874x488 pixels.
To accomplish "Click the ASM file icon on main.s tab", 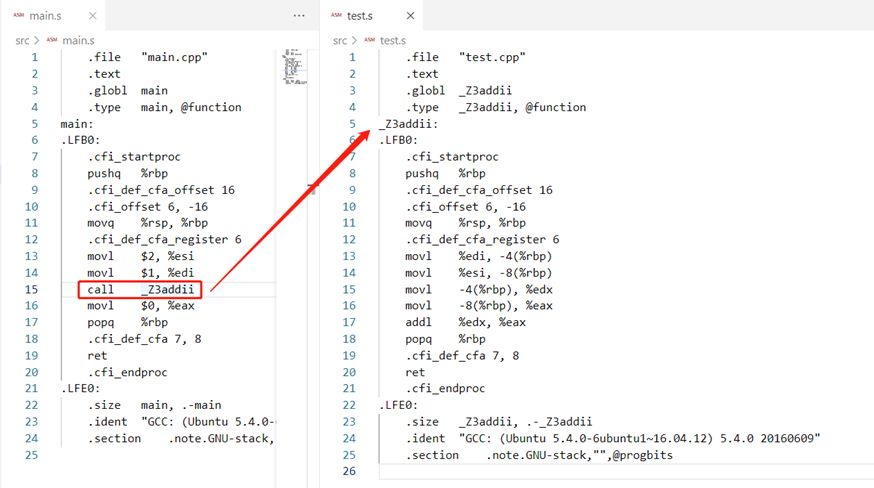I will tap(18, 15).
